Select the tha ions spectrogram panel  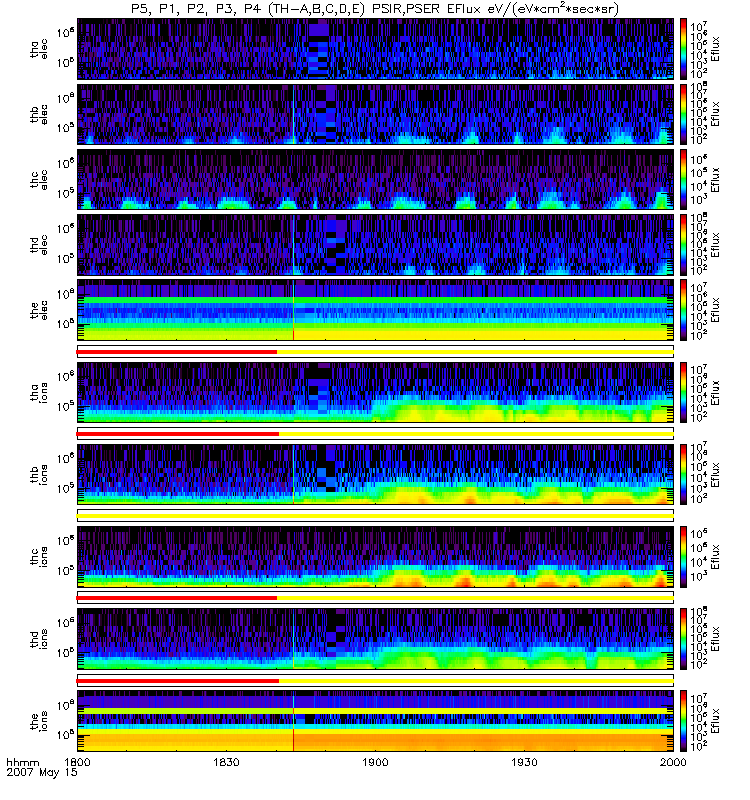coord(375,392)
